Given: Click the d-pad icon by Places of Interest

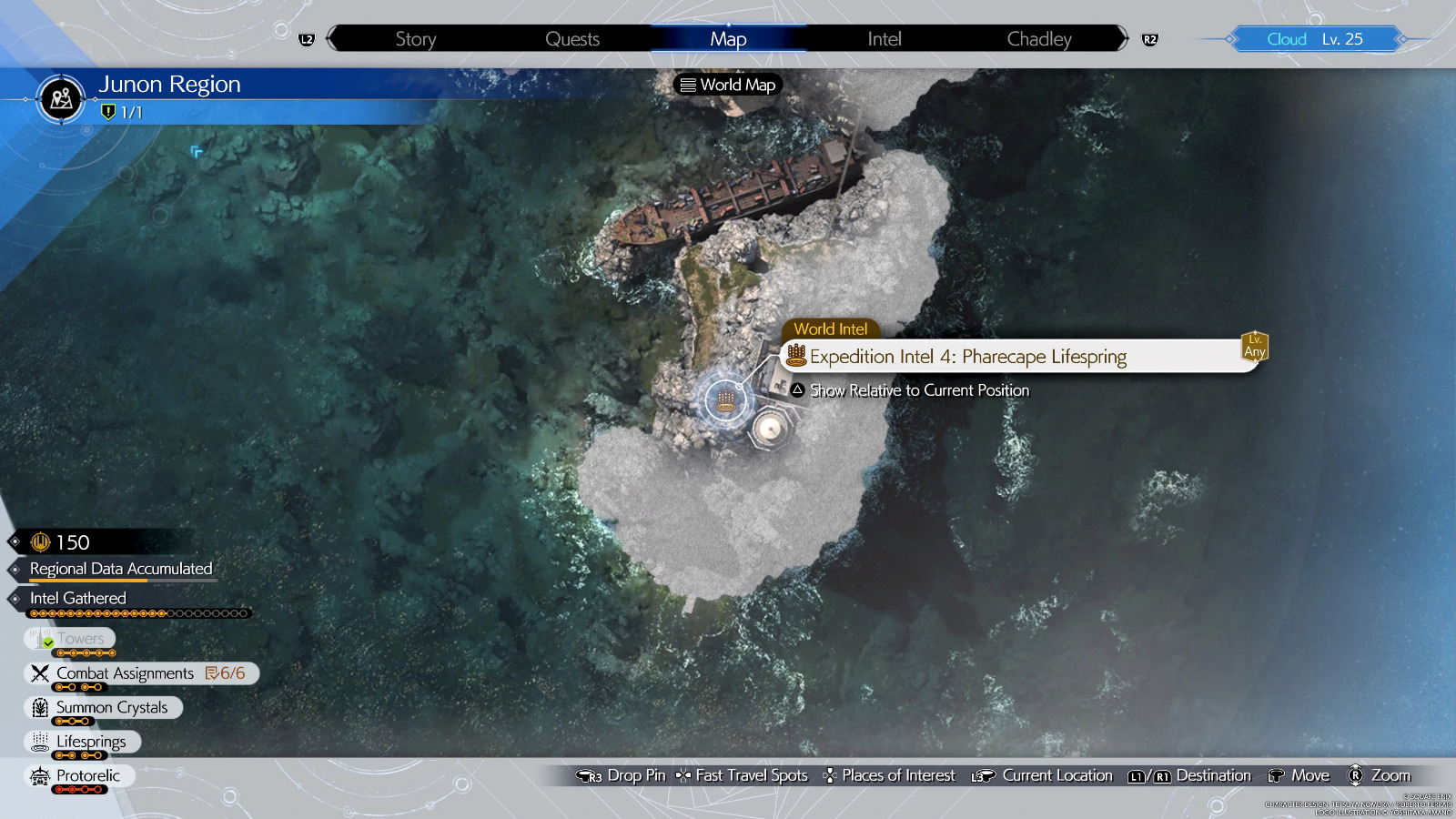Looking at the screenshot, I should click(x=829, y=775).
